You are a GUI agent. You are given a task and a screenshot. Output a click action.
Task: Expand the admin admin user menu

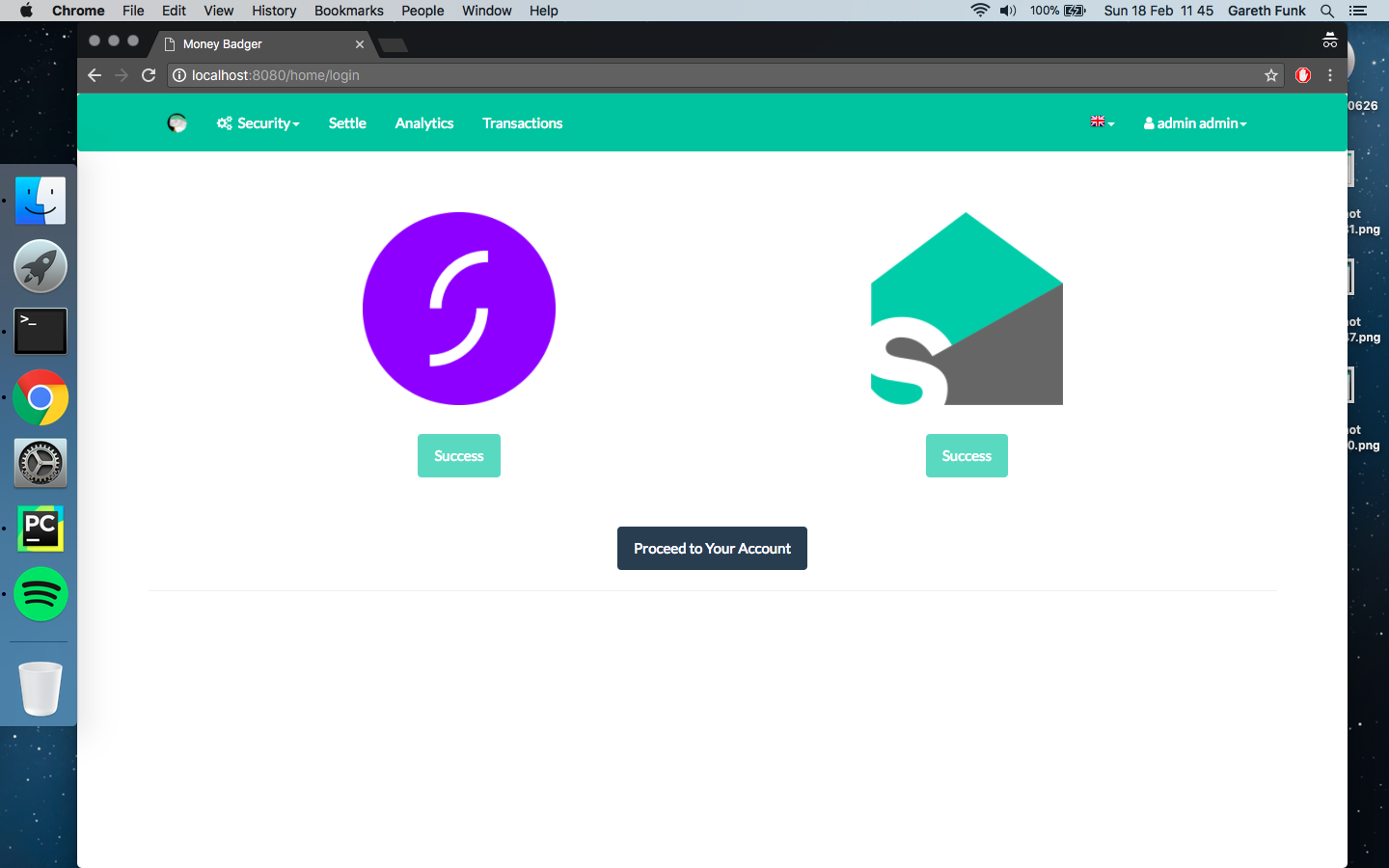pos(1195,123)
